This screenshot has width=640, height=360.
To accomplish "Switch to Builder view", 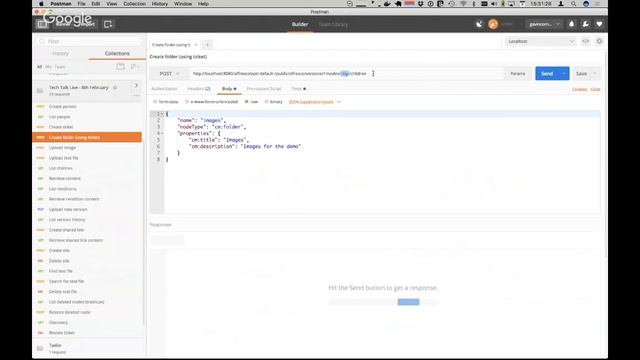I will click(x=300, y=24).
